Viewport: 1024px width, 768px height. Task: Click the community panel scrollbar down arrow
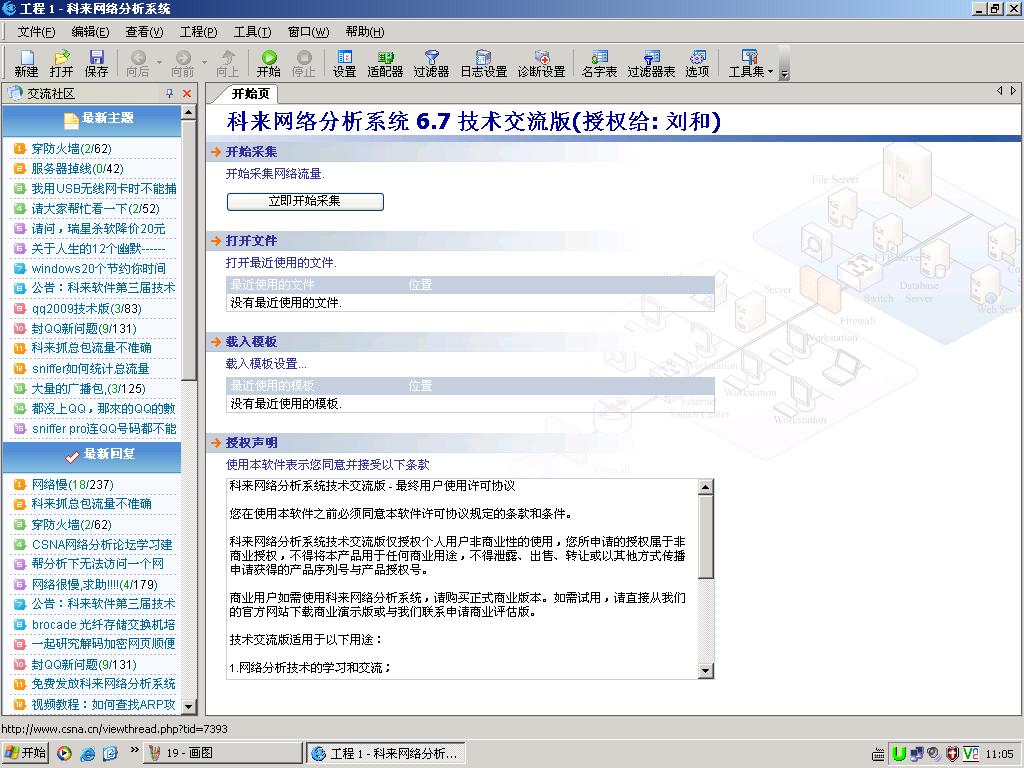click(x=189, y=706)
